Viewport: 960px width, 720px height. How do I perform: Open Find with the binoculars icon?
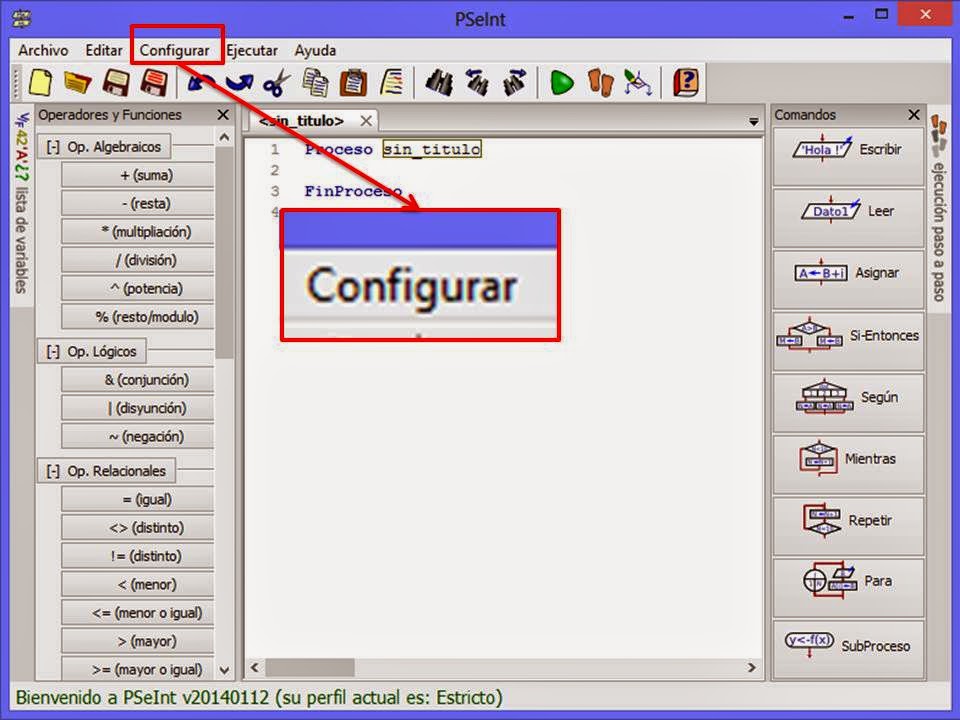click(439, 82)
